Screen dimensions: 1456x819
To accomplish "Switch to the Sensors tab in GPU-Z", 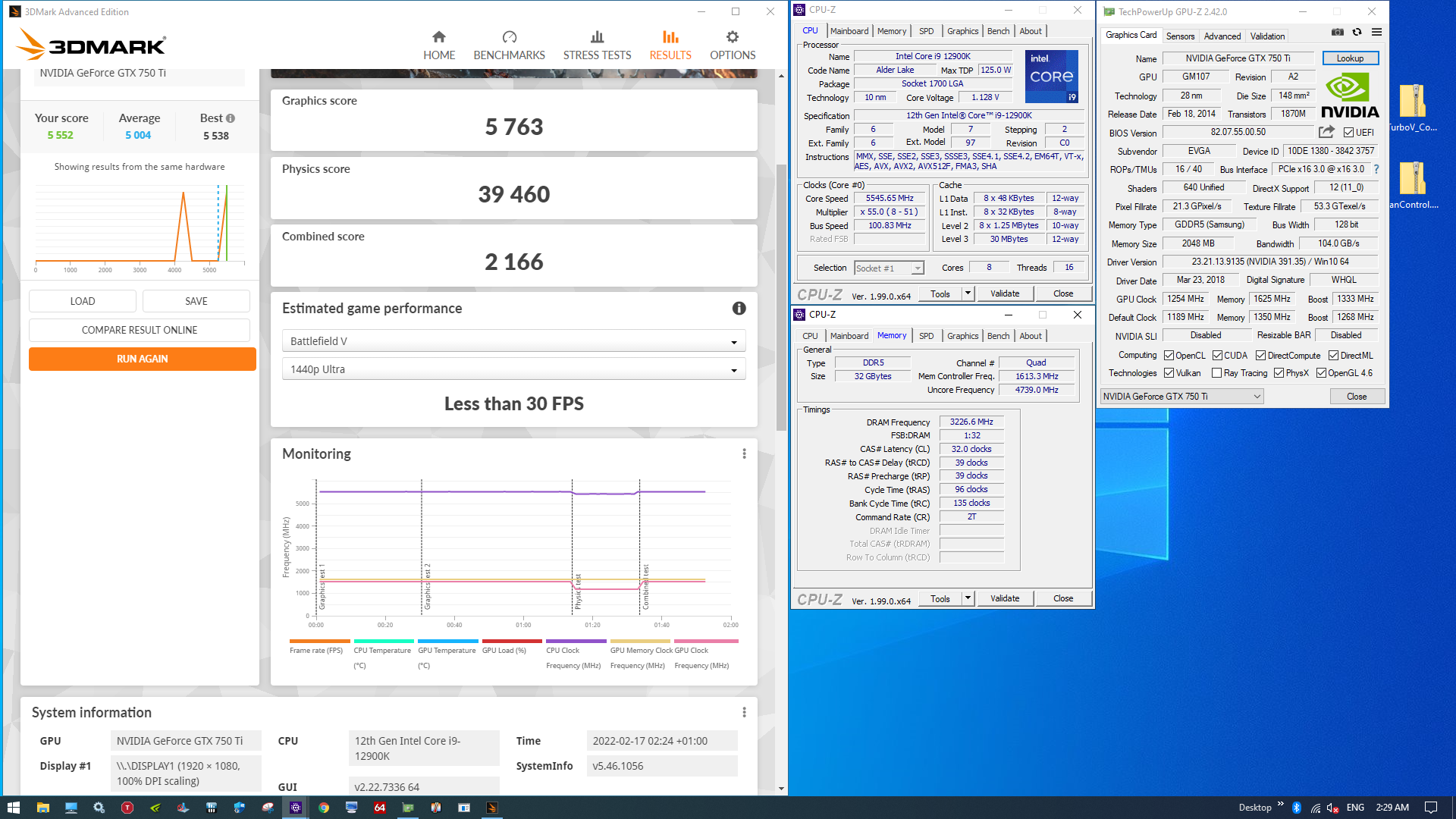I will (1180, 36).
